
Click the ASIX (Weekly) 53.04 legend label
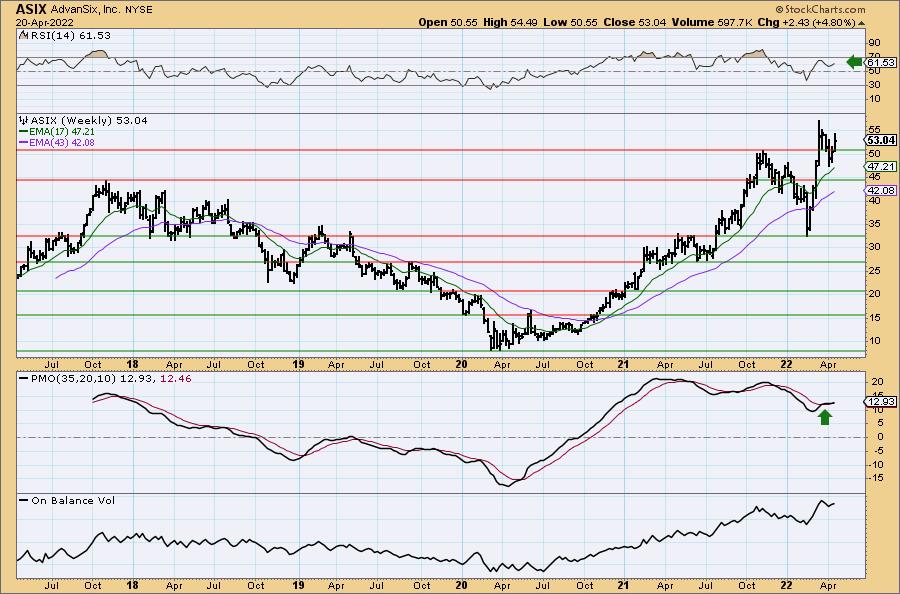(89, 121)
